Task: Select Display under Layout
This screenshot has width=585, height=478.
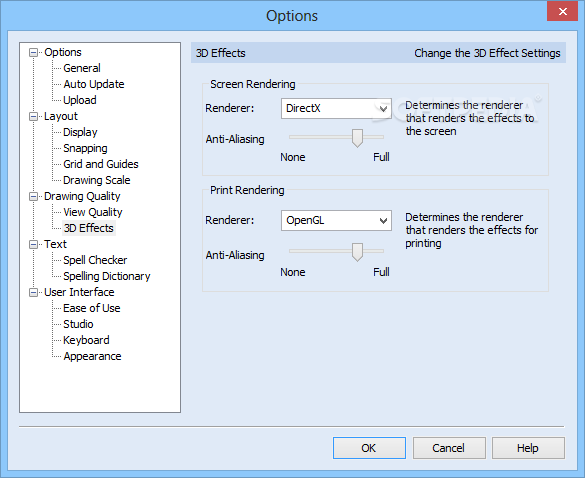Action: tap(80, 132)
